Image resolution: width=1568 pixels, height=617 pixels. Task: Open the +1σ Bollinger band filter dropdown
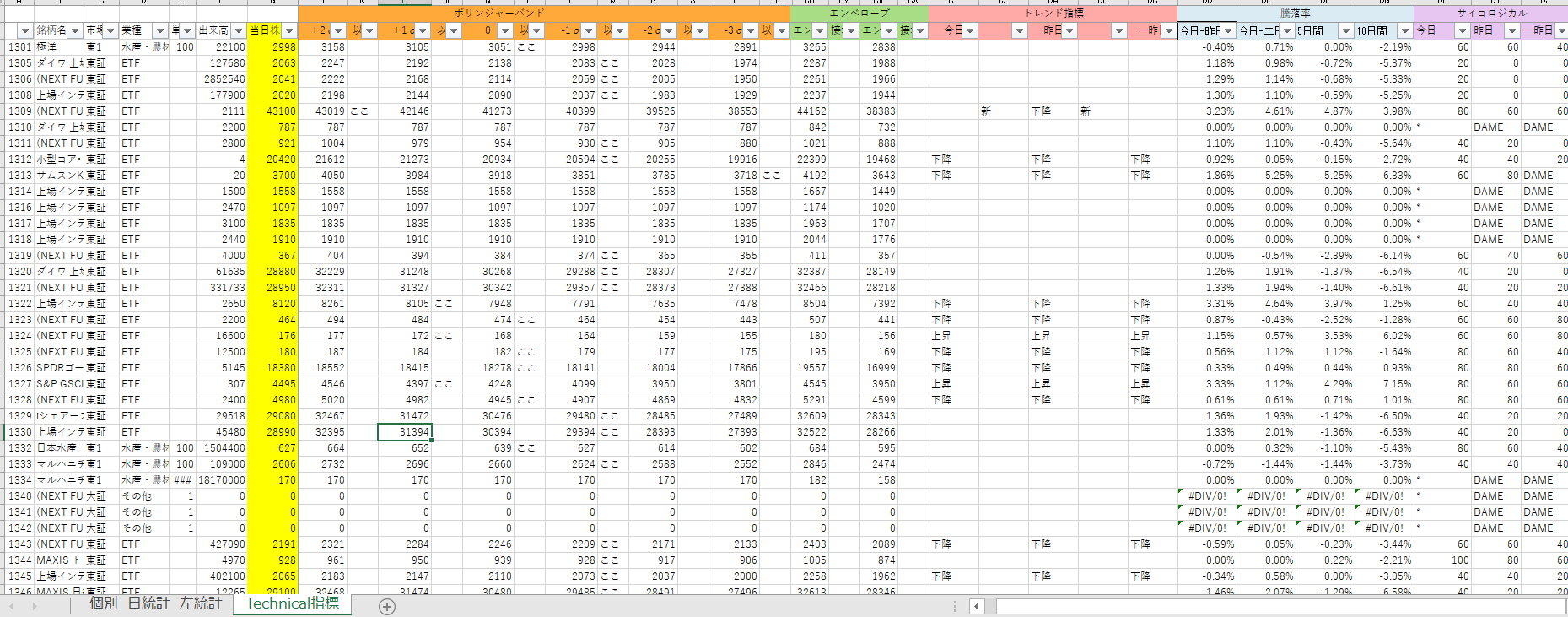[x=422, y=31]
